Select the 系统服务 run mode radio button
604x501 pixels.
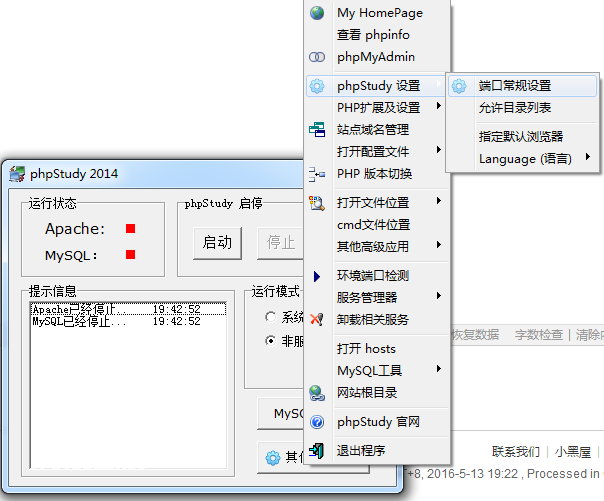[270, 317]
